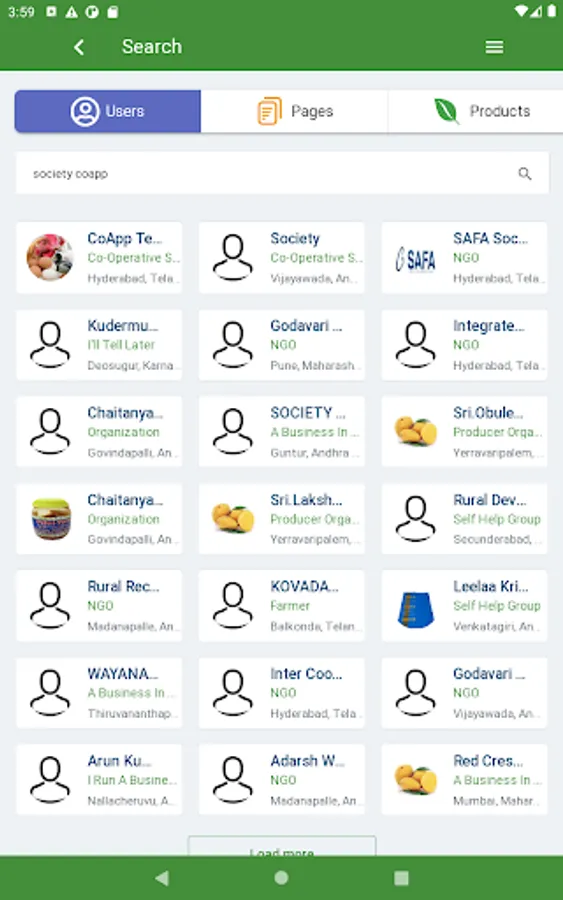Open WAYANA... business profile avatar

pyautogui.click(x=50, y=693)
